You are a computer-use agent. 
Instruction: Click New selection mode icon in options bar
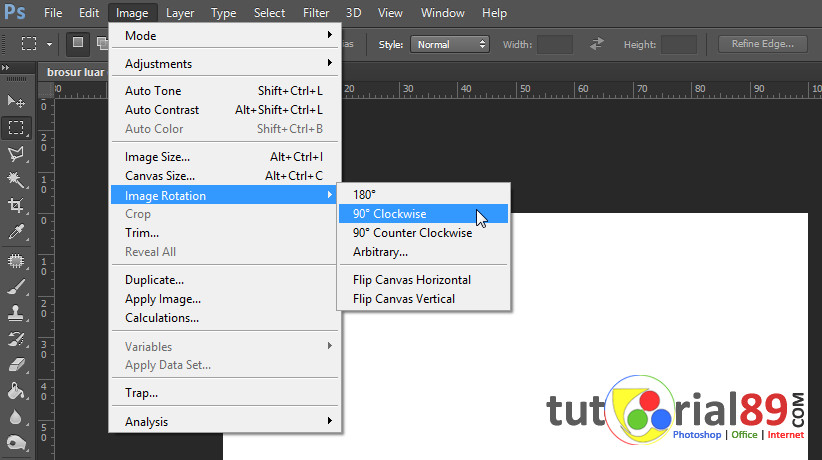78,44
